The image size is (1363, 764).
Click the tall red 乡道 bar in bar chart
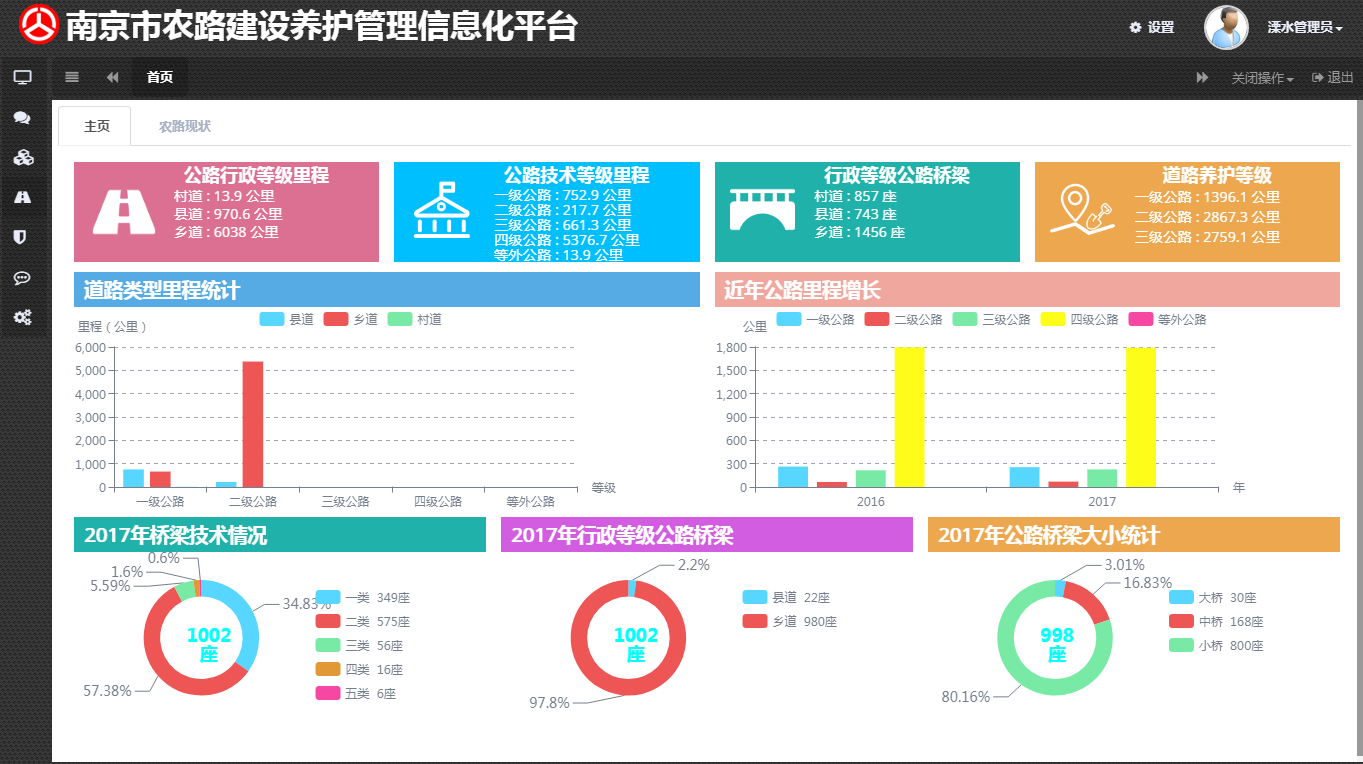(x=253, y=424)
